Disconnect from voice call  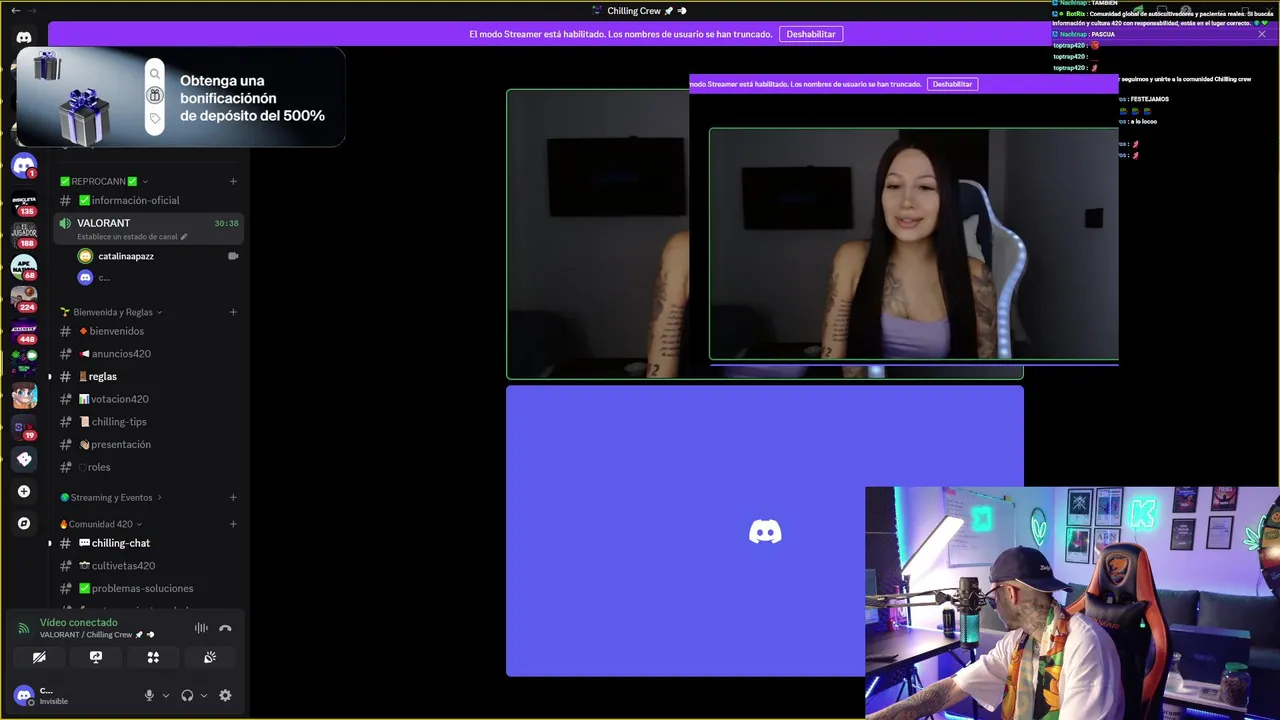[x=225, y=628]
